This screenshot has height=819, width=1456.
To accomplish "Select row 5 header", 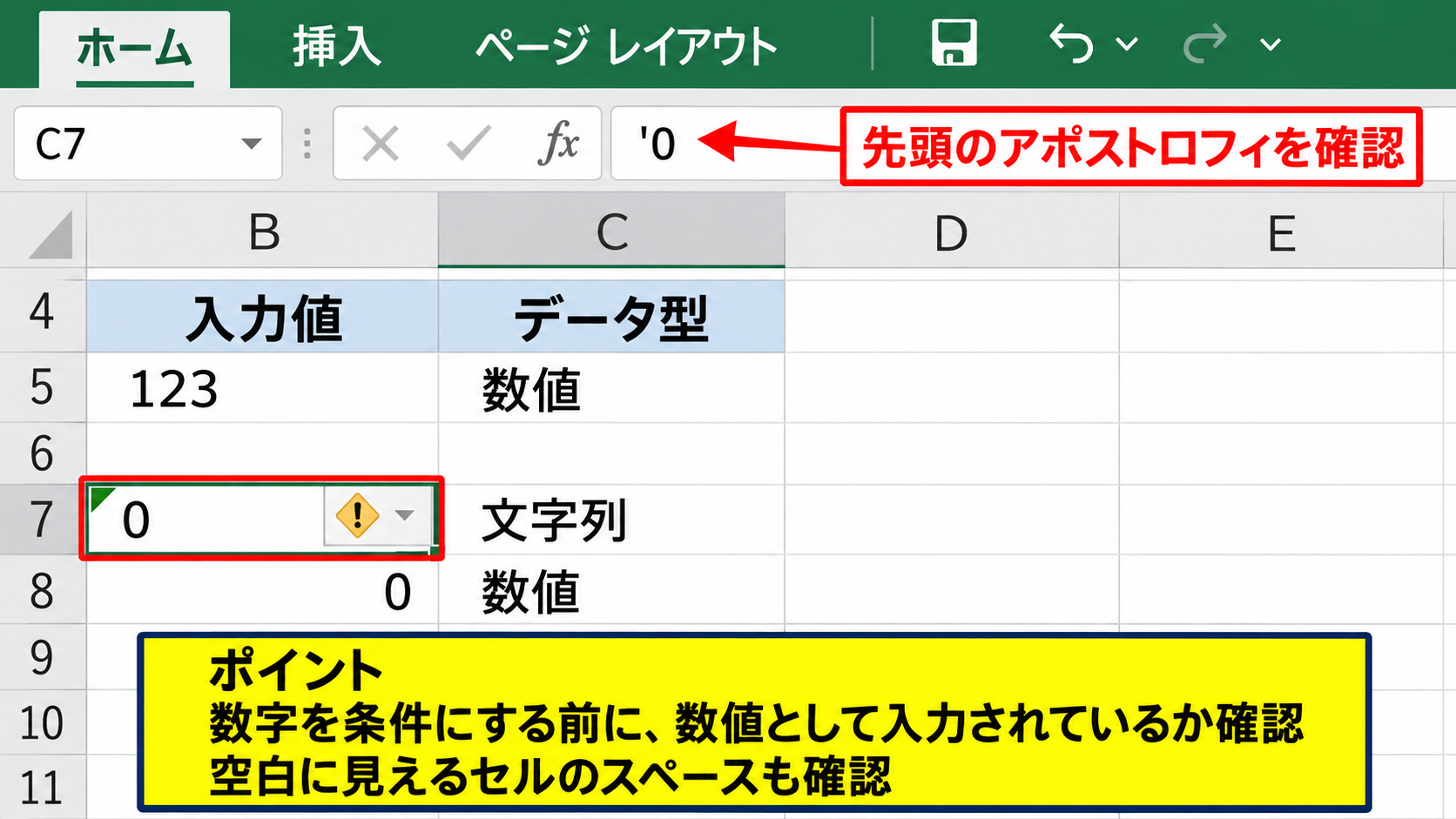I will pyautogui.click(x=42, y=387).
